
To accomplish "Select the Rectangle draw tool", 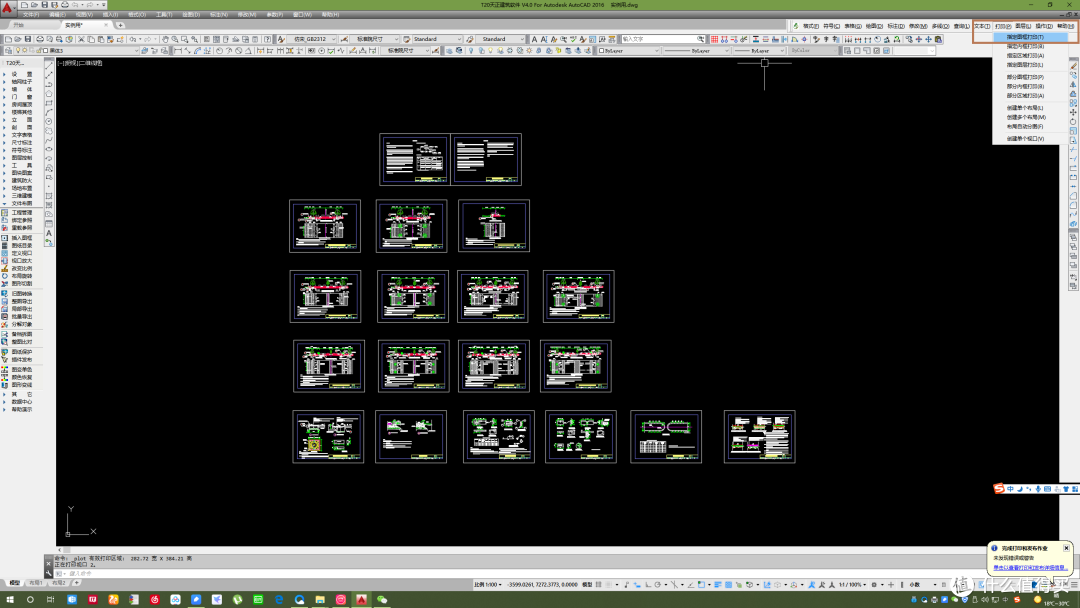I will (49, 103).
